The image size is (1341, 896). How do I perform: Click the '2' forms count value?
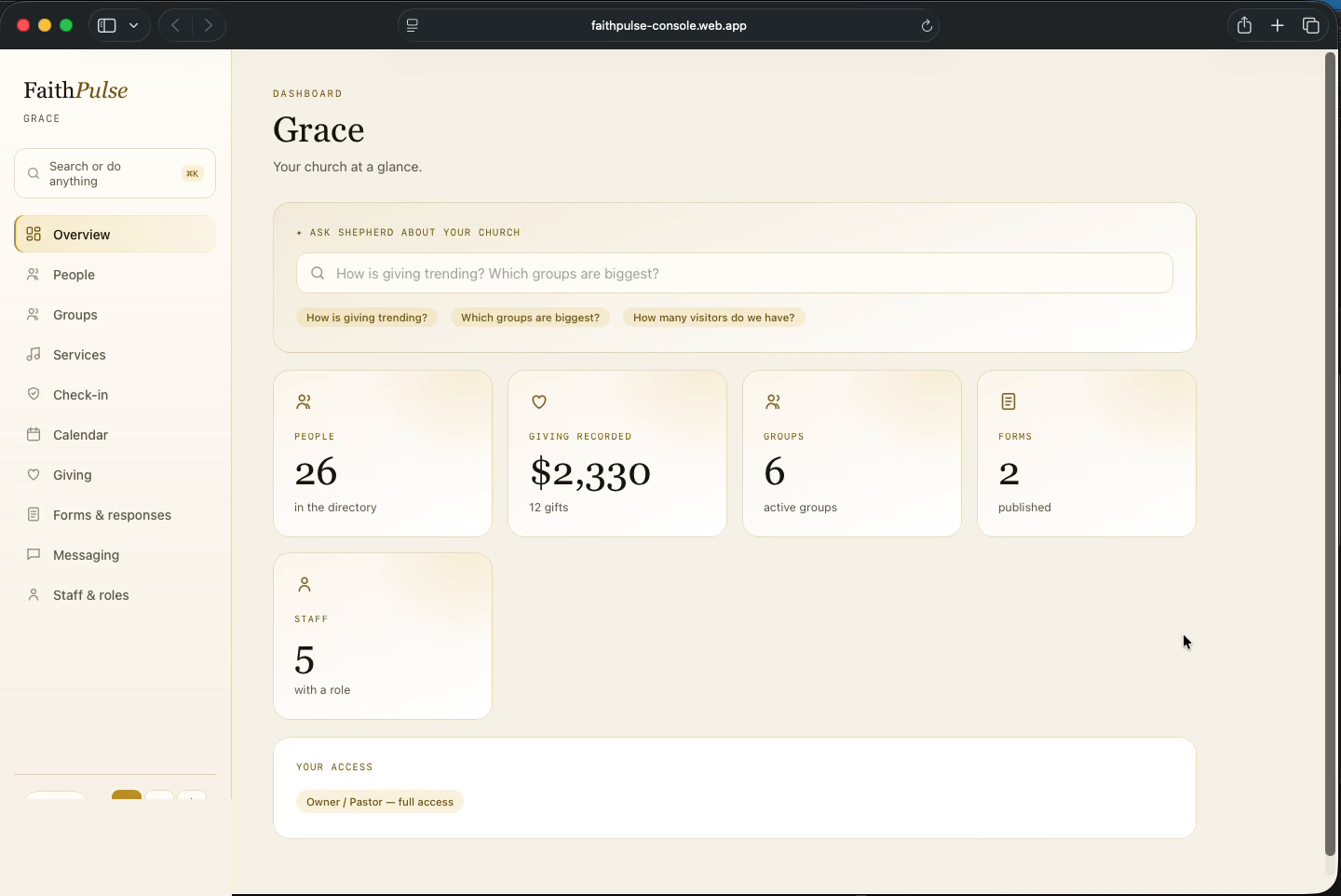pyautogui.click(x=1009, y=474)
